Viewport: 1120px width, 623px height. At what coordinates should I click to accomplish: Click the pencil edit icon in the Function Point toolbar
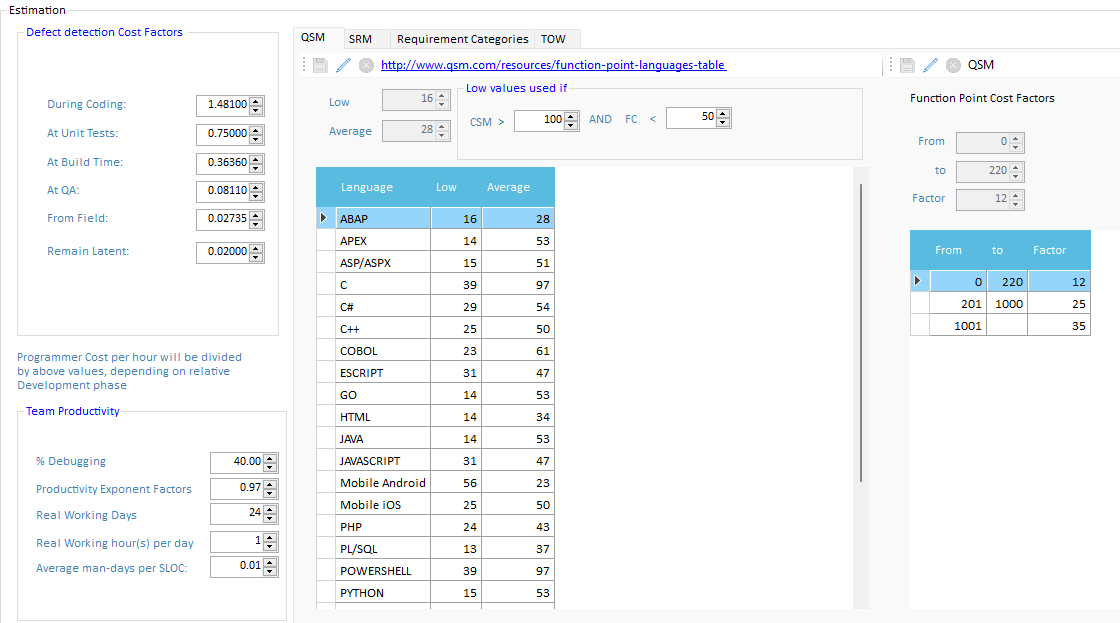click(x=930, y=65)
